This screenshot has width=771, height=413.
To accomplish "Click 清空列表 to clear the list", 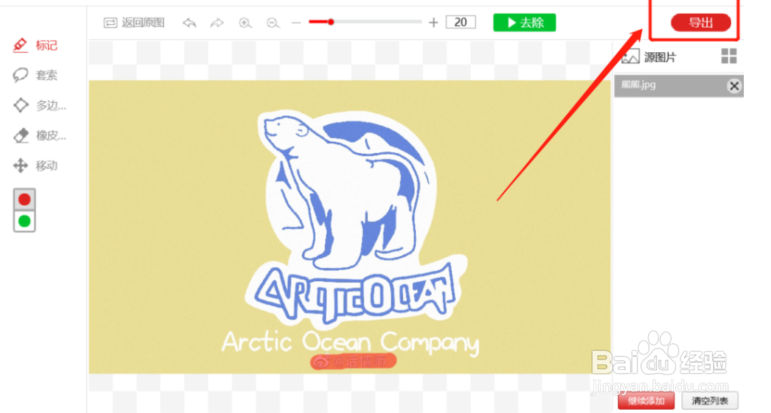I will [x=710, y=401].
